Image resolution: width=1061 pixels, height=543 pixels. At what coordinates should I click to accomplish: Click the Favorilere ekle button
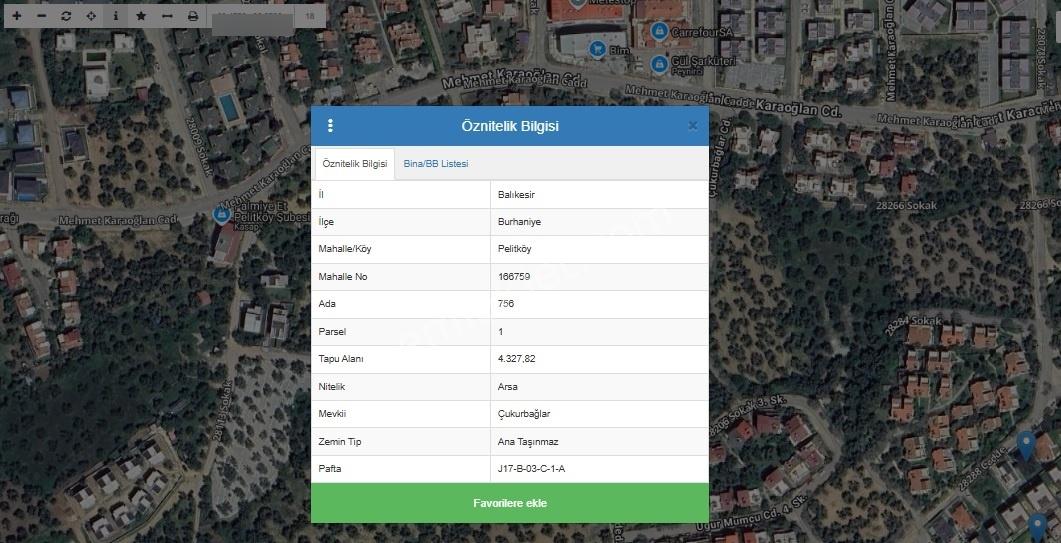pyautogui.click(x=510, y=503)
